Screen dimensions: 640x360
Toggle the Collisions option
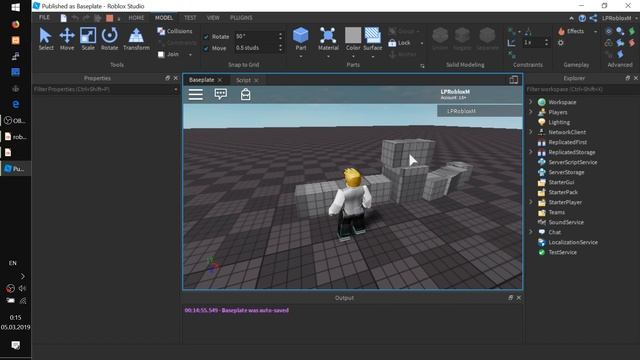[x=175, y=31]
